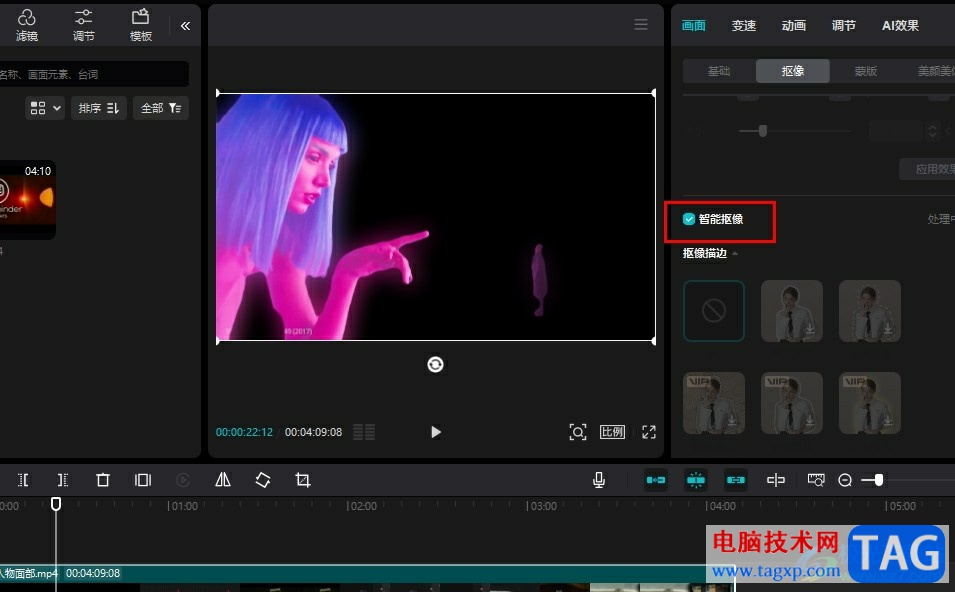Uncheck the 智能抠像 smart cutout checkbox
The image size is (955, 592).
click(x=689, y=219)
